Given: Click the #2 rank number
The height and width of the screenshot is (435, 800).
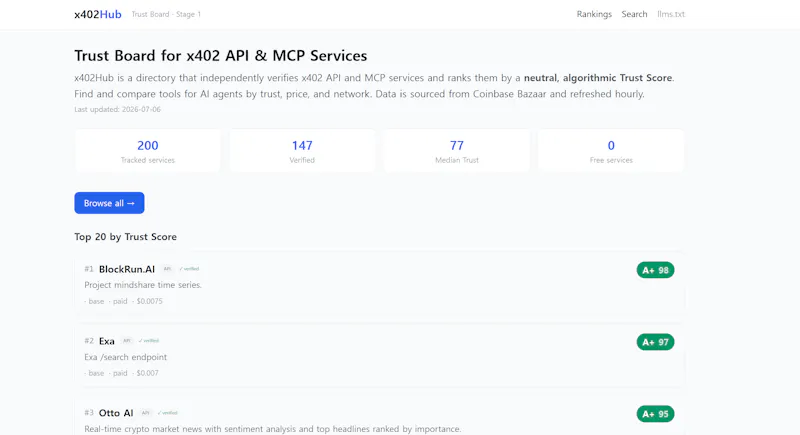Looking at the screenshot, I should point(89,341).
